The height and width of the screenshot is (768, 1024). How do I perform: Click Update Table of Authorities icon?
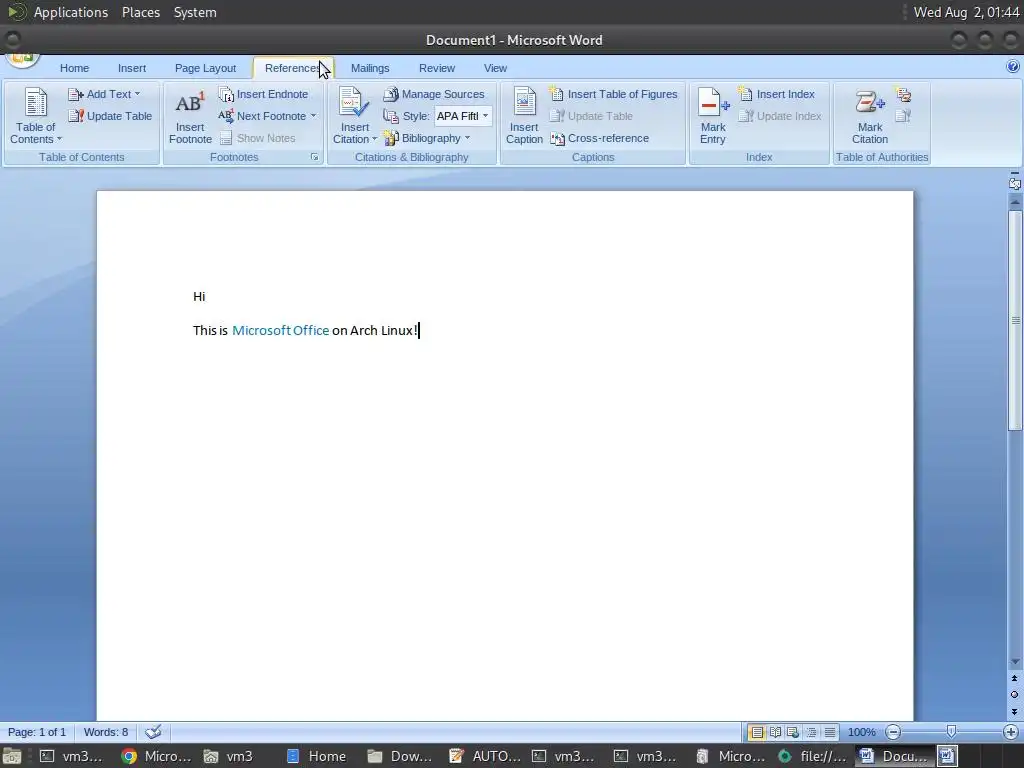(903, 116)
